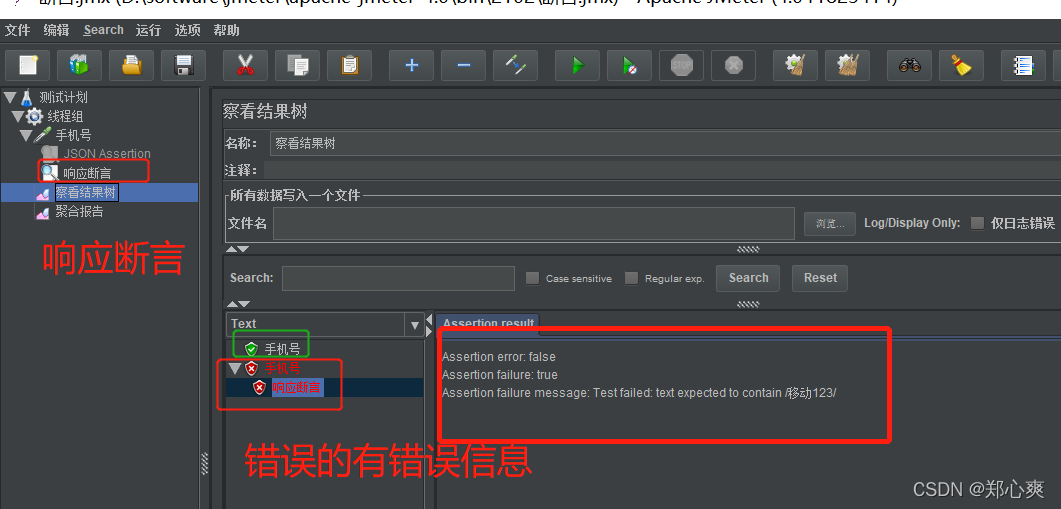Click the 文件名 input field
1061x509 pixels.
point(533,223)
